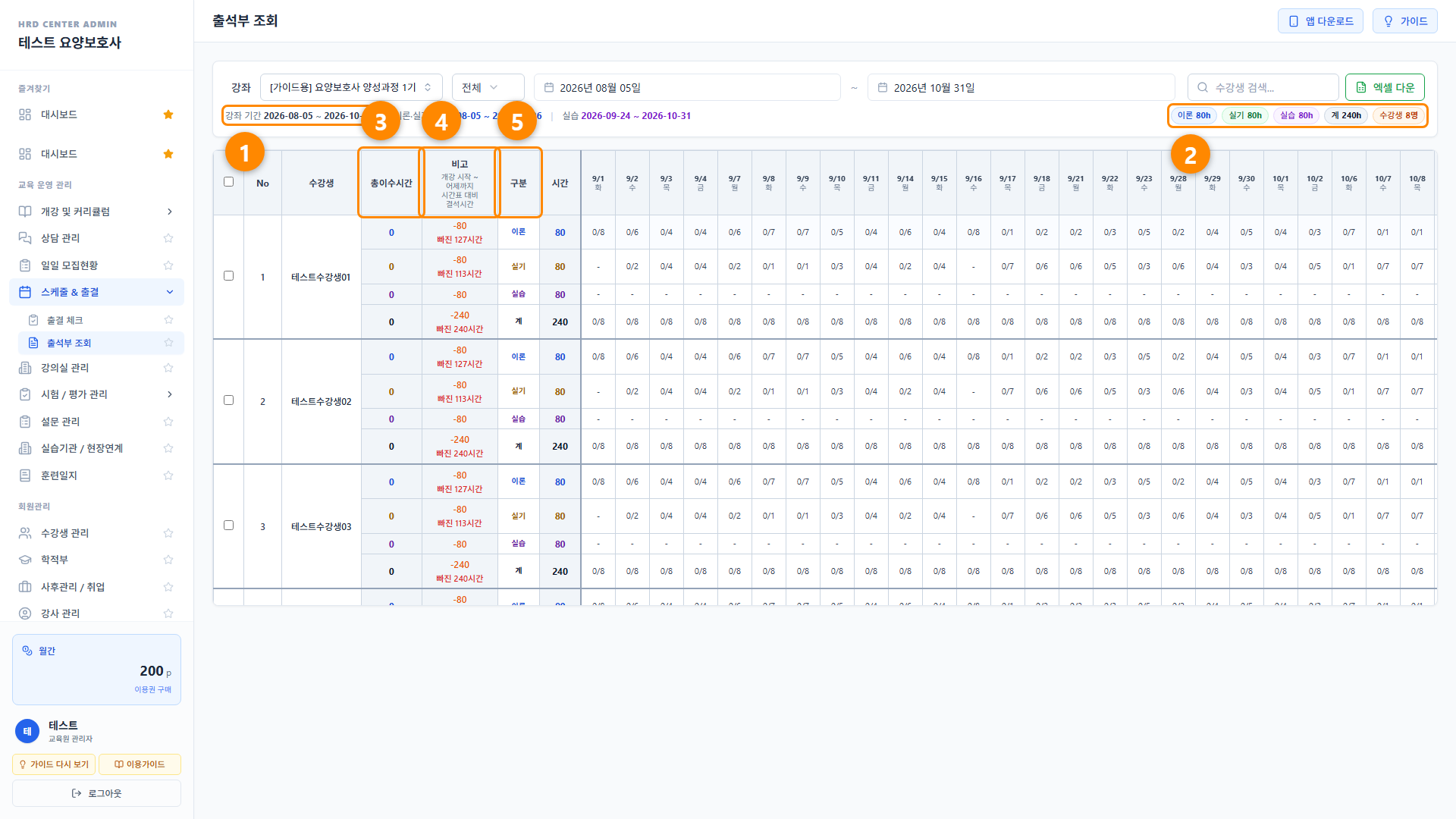
Task: Click the 이용권 구매 link
Action: tap(152, 689)
